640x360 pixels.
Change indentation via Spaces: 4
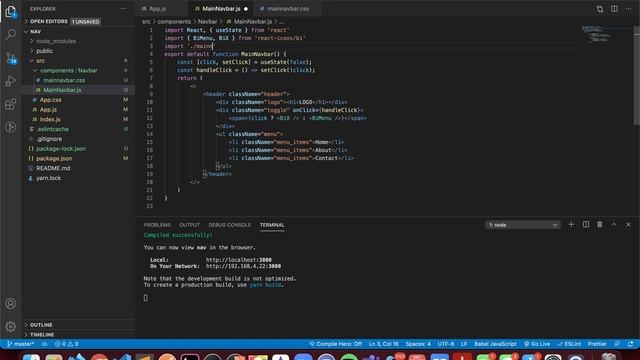coord(418,344)
